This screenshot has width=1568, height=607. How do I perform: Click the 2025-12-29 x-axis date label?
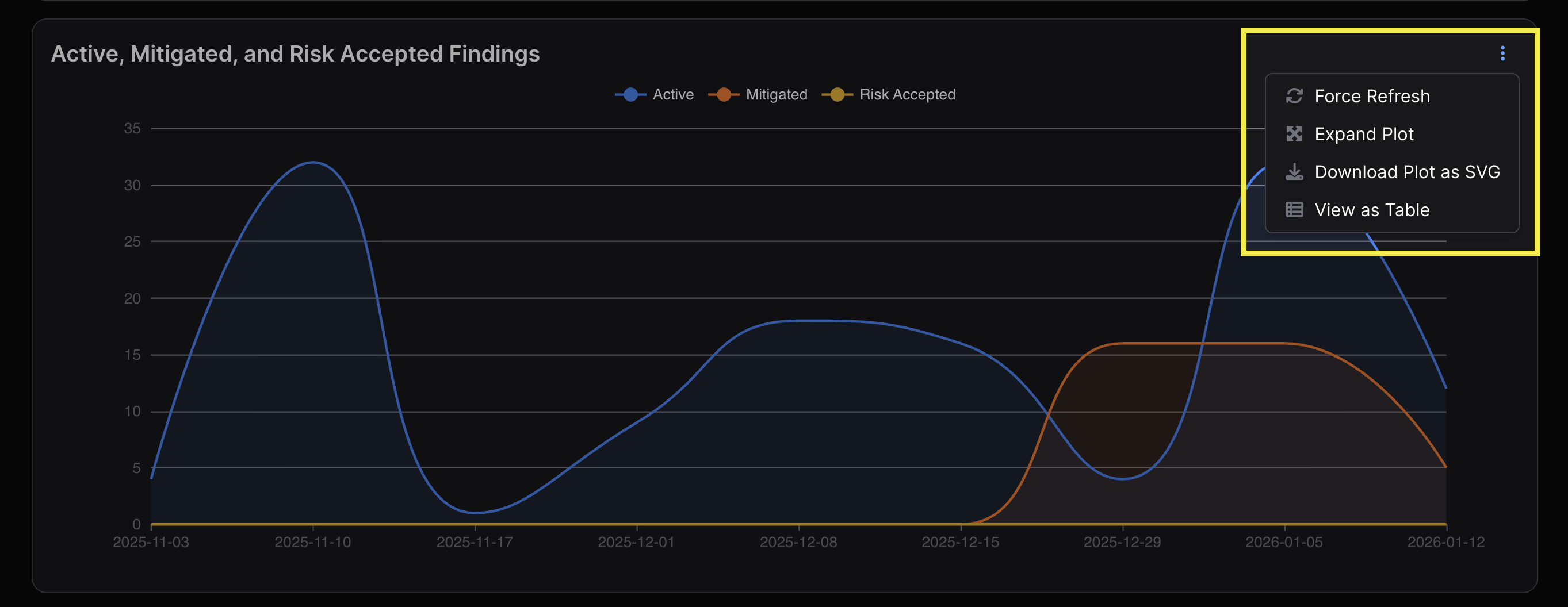[1122, 542]
